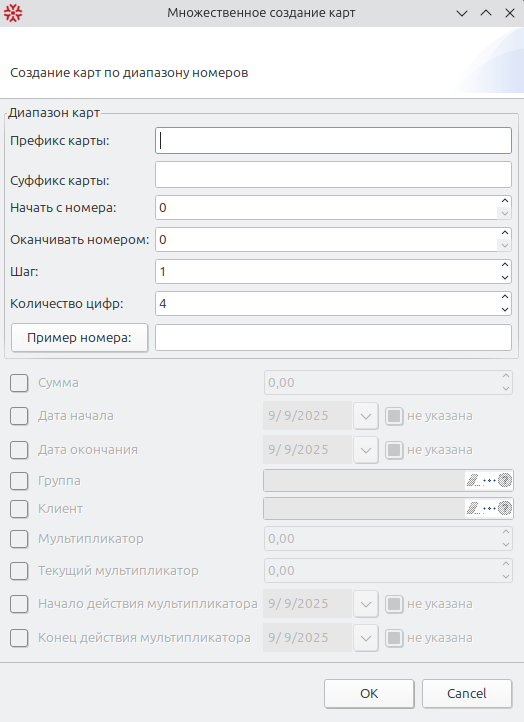Check the Мультипликатор option
This screenshot has height=722, width=524.
tap(19, 539)
